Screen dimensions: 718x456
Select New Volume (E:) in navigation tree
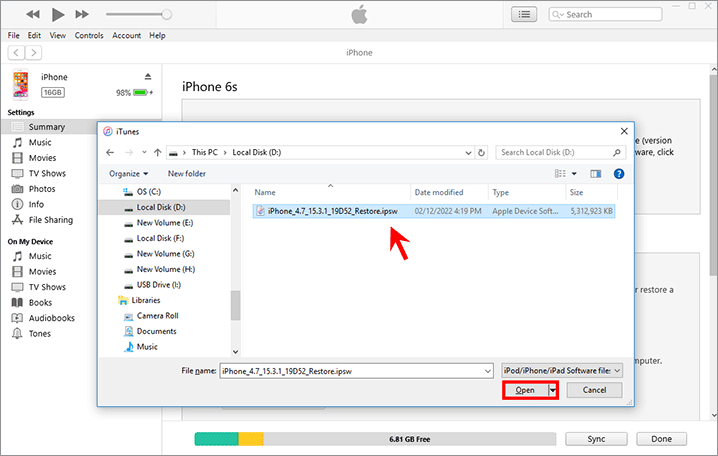165,223
